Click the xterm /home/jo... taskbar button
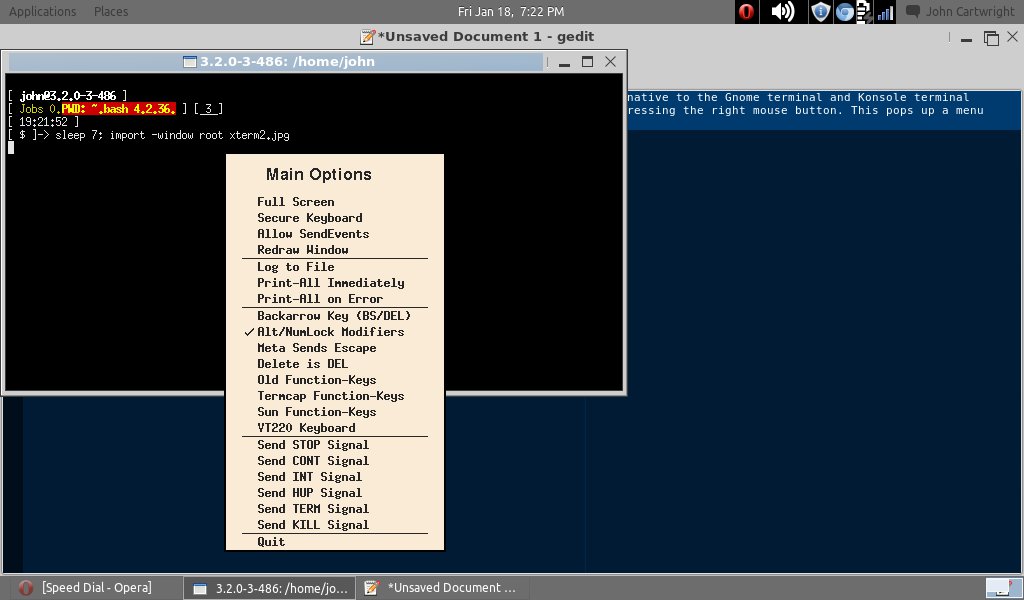Image resolution: width=1024 pixels, height=600 pixels. pyautogui.click(x=268, y=588)
